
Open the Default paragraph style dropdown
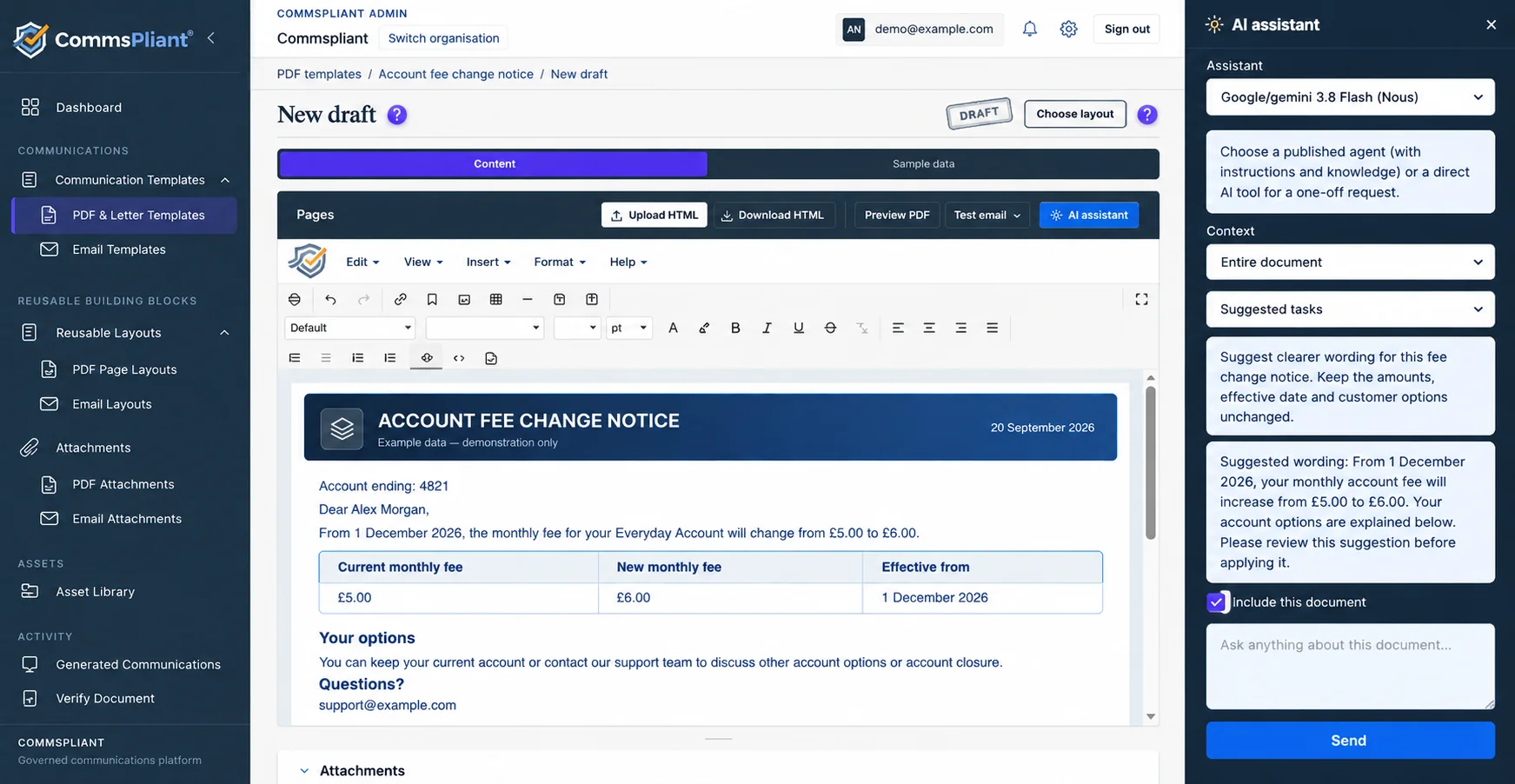click(350, 328)
